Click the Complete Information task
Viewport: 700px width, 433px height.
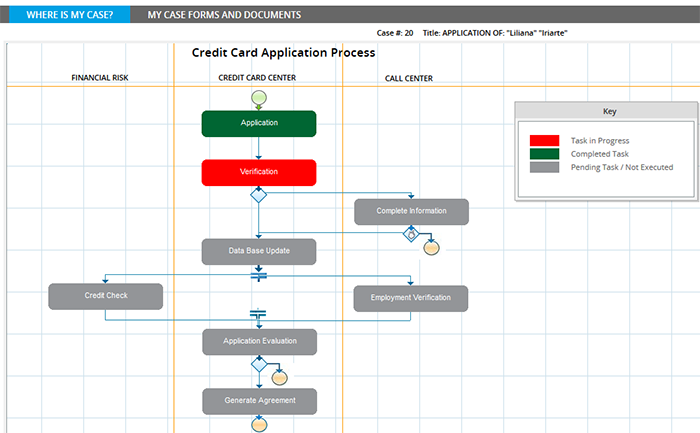[x=411, y=211]
